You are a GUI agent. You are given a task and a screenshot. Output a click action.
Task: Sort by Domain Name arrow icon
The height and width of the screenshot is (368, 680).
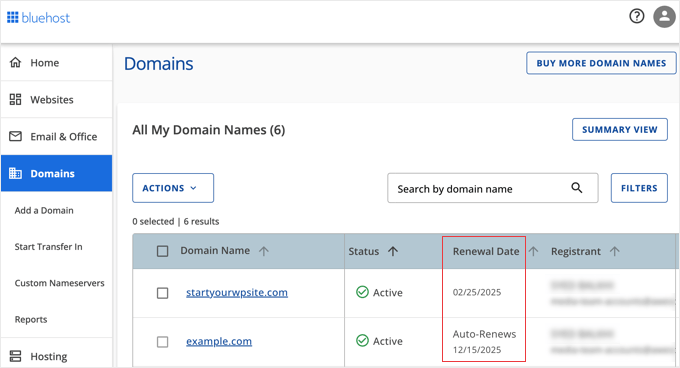pyautogui.click(x=264, y=251)
